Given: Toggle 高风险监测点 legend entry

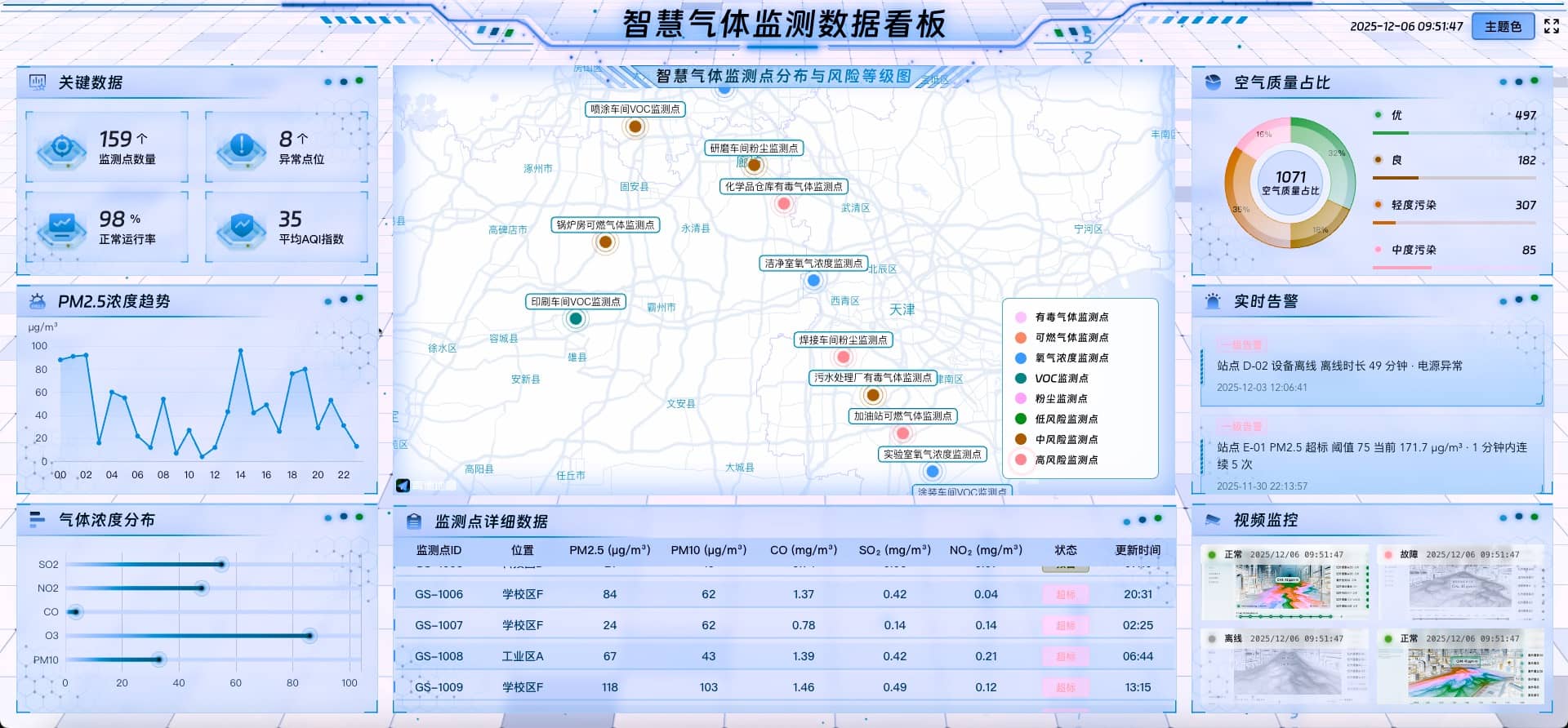Looking at the screenshot, I should click(x=1056, y=460).
